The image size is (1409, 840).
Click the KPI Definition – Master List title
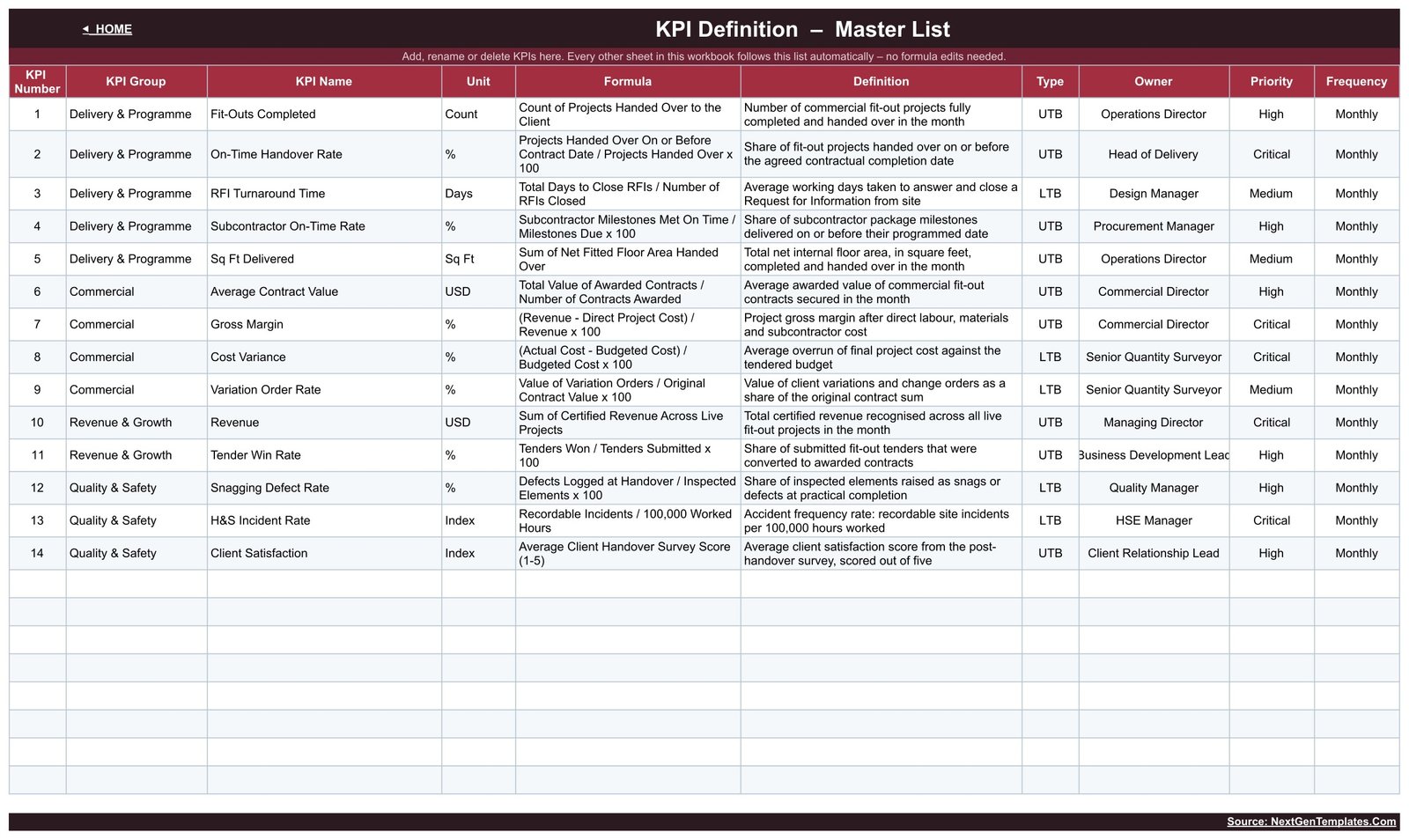(x=802, y=29)
